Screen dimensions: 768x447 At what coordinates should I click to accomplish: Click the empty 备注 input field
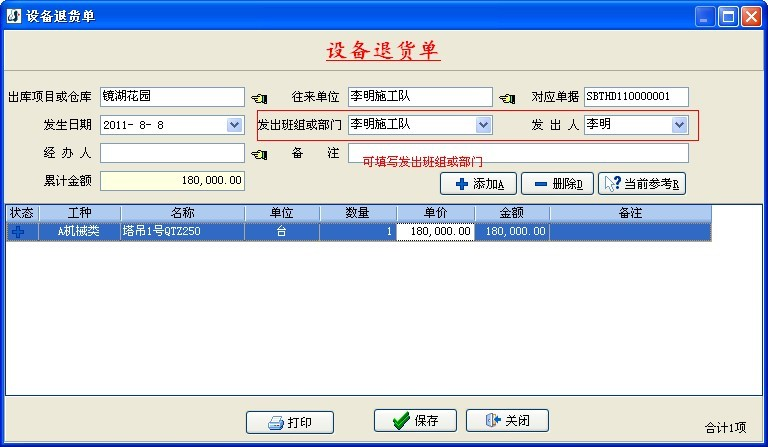coord(518,153)
